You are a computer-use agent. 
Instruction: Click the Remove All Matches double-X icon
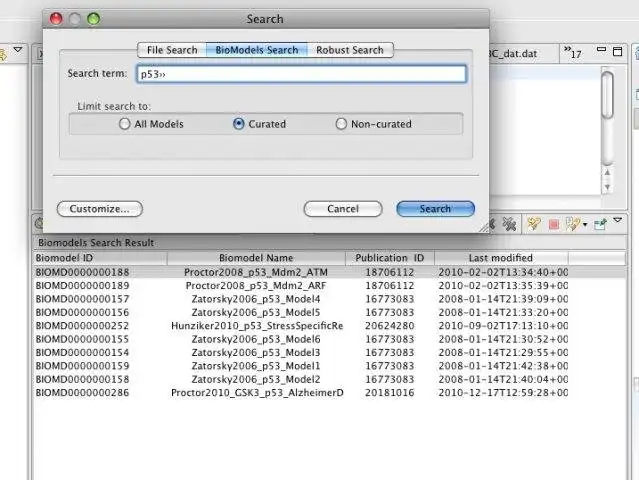pyautogui.click(x=509, y=224)
